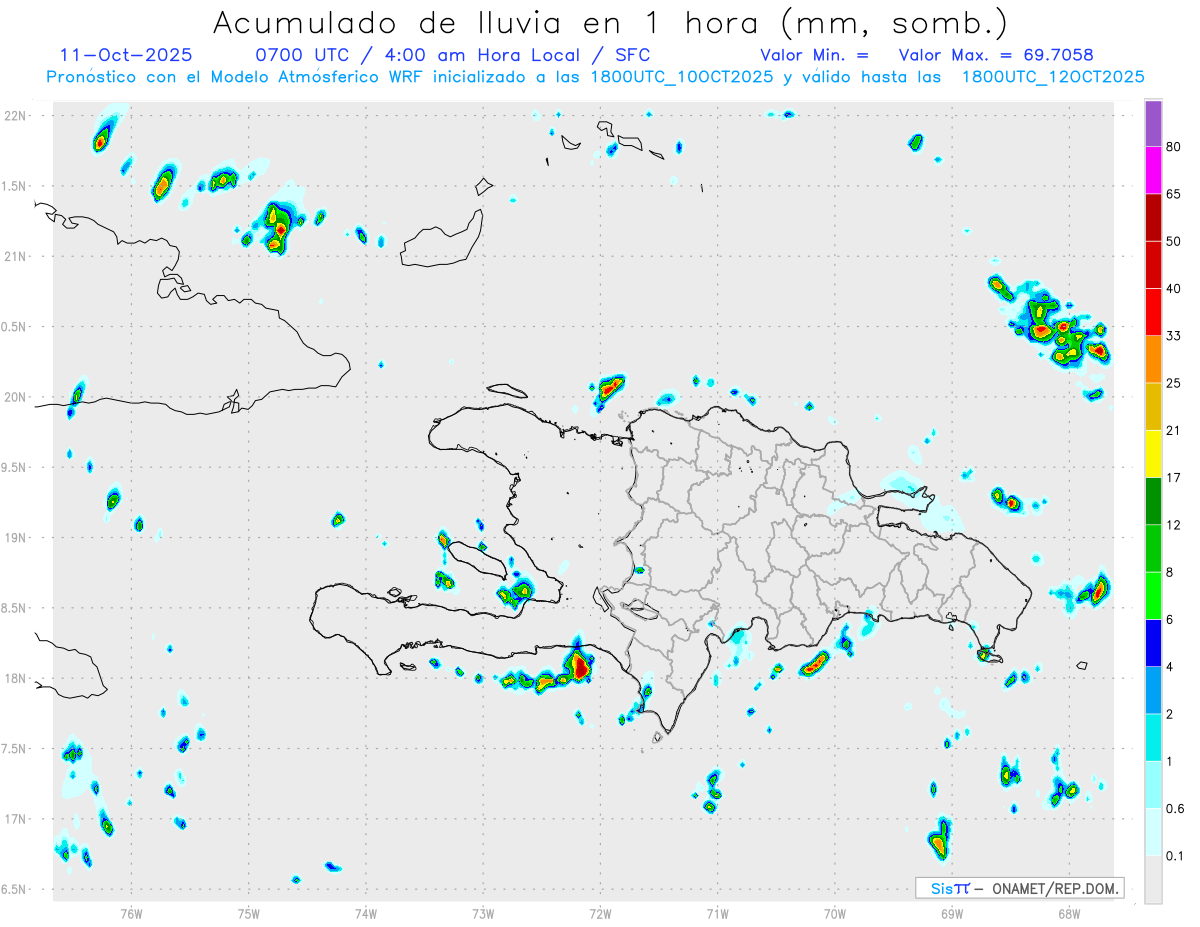Click the 'Valor Max. = 69.7058' readout

tap(996, 55)
